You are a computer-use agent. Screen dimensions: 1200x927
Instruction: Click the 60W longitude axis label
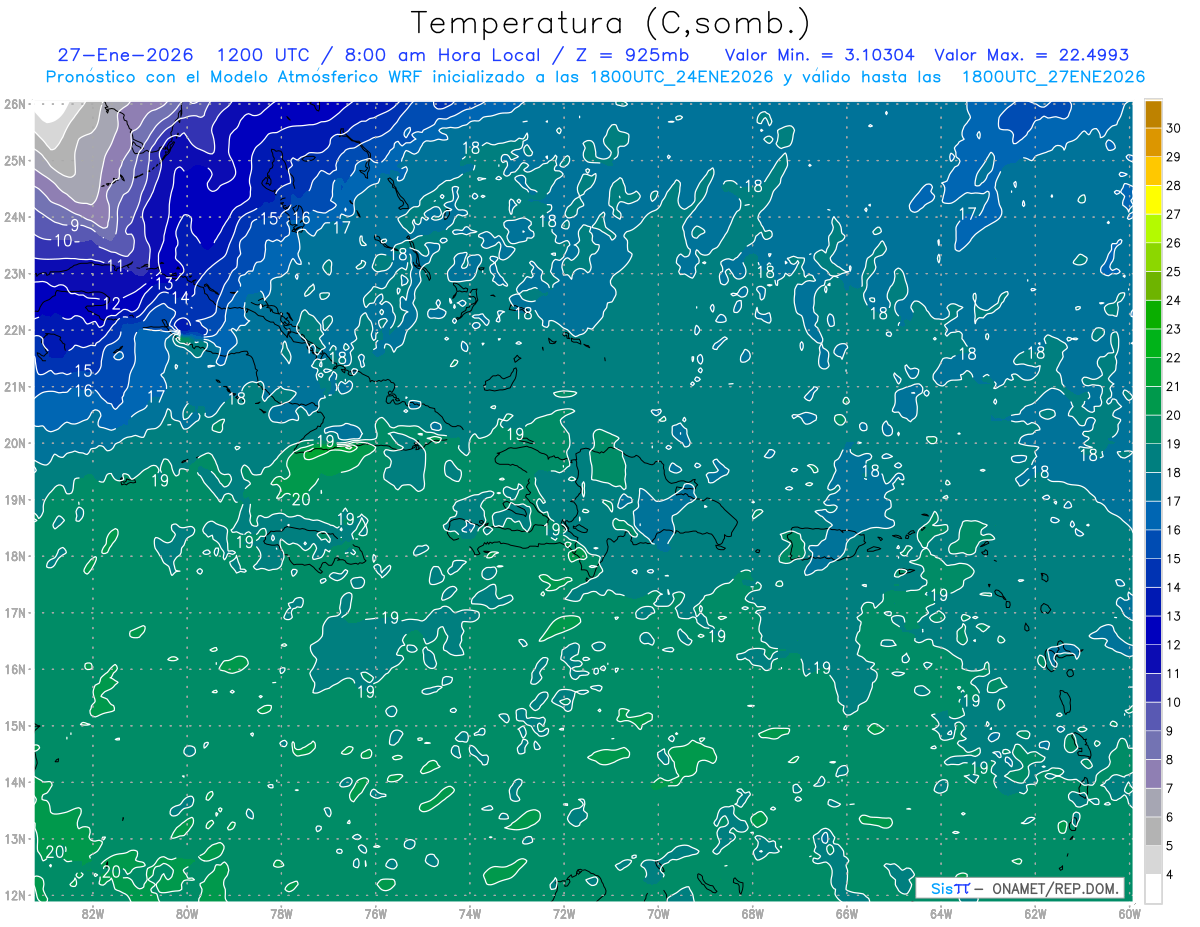click(1129, 913)
